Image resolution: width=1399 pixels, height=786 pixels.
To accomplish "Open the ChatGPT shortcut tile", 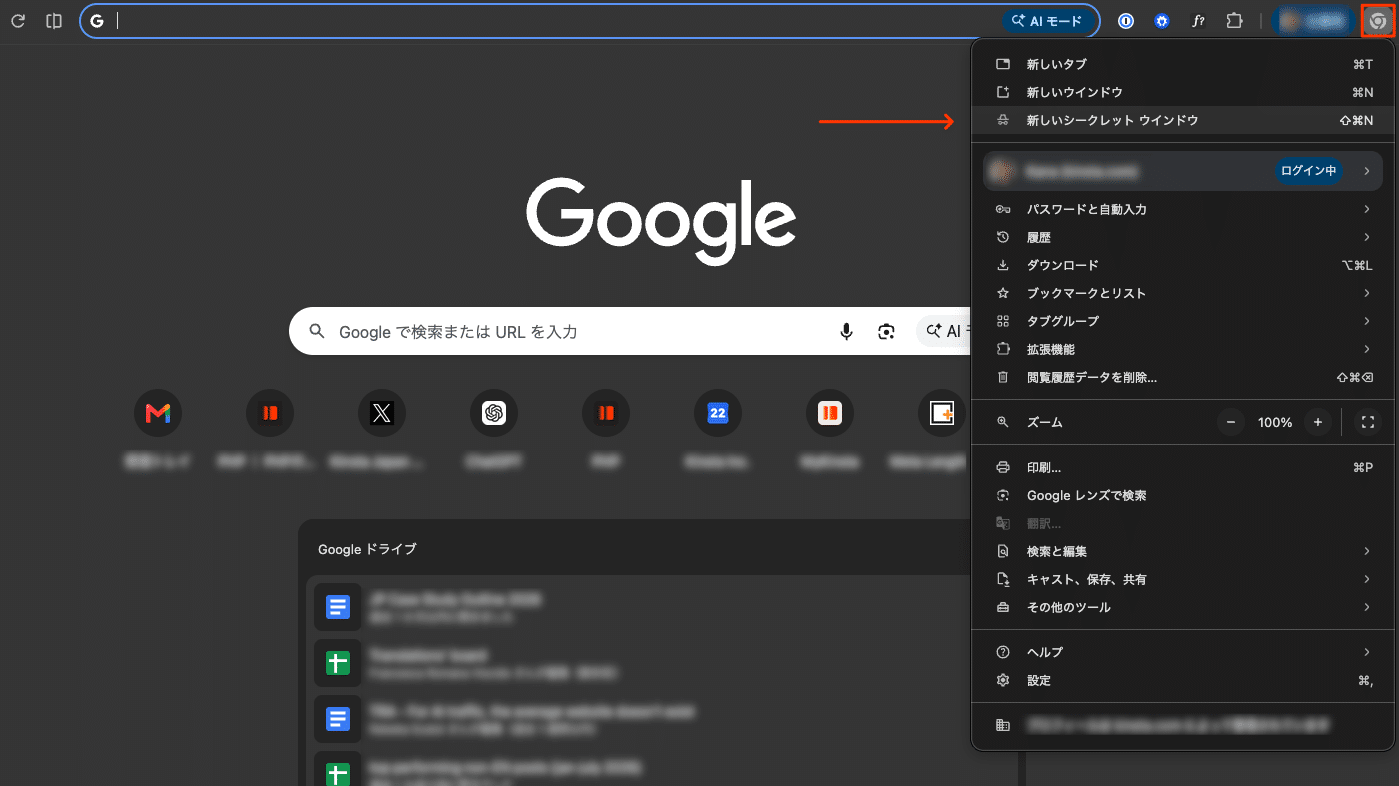I will coord(494,413).
